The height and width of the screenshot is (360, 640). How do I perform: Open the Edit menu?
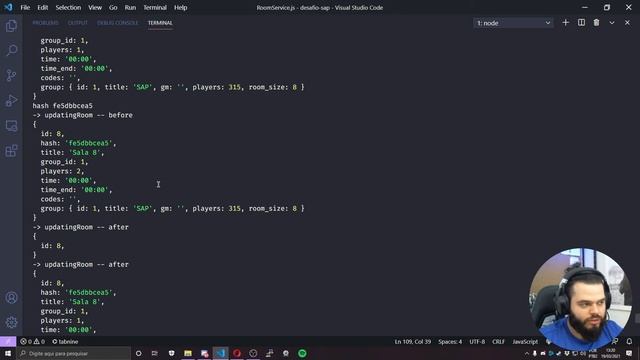pos(42,7)
